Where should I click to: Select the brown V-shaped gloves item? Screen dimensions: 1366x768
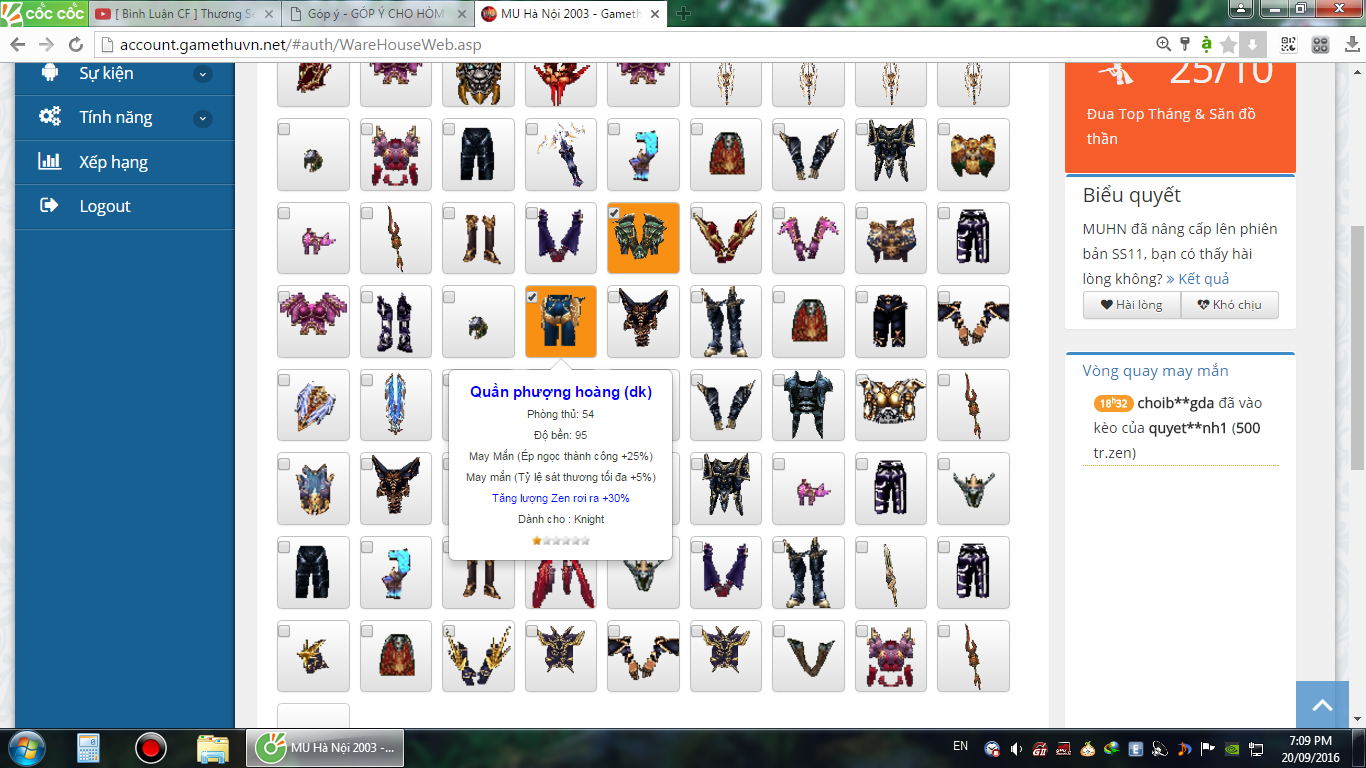tap(808, 656)
